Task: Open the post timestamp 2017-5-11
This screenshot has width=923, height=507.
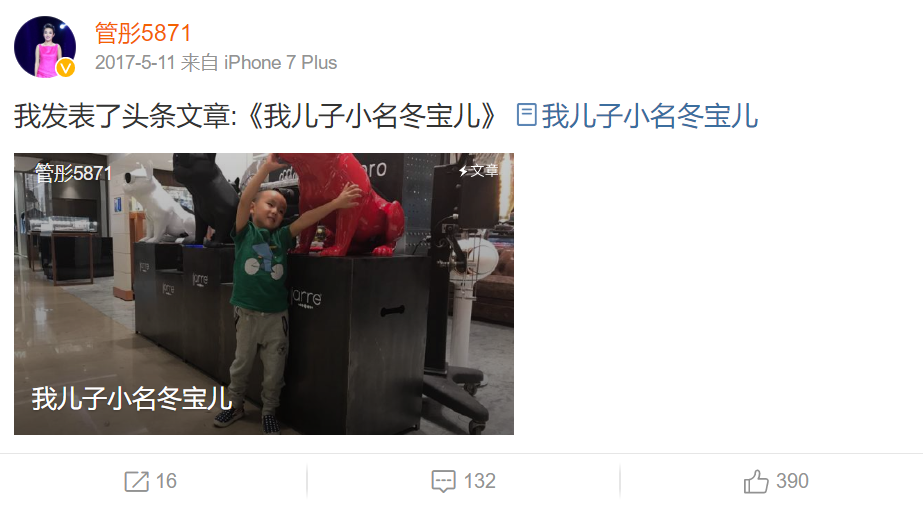Action: (135, 62)
